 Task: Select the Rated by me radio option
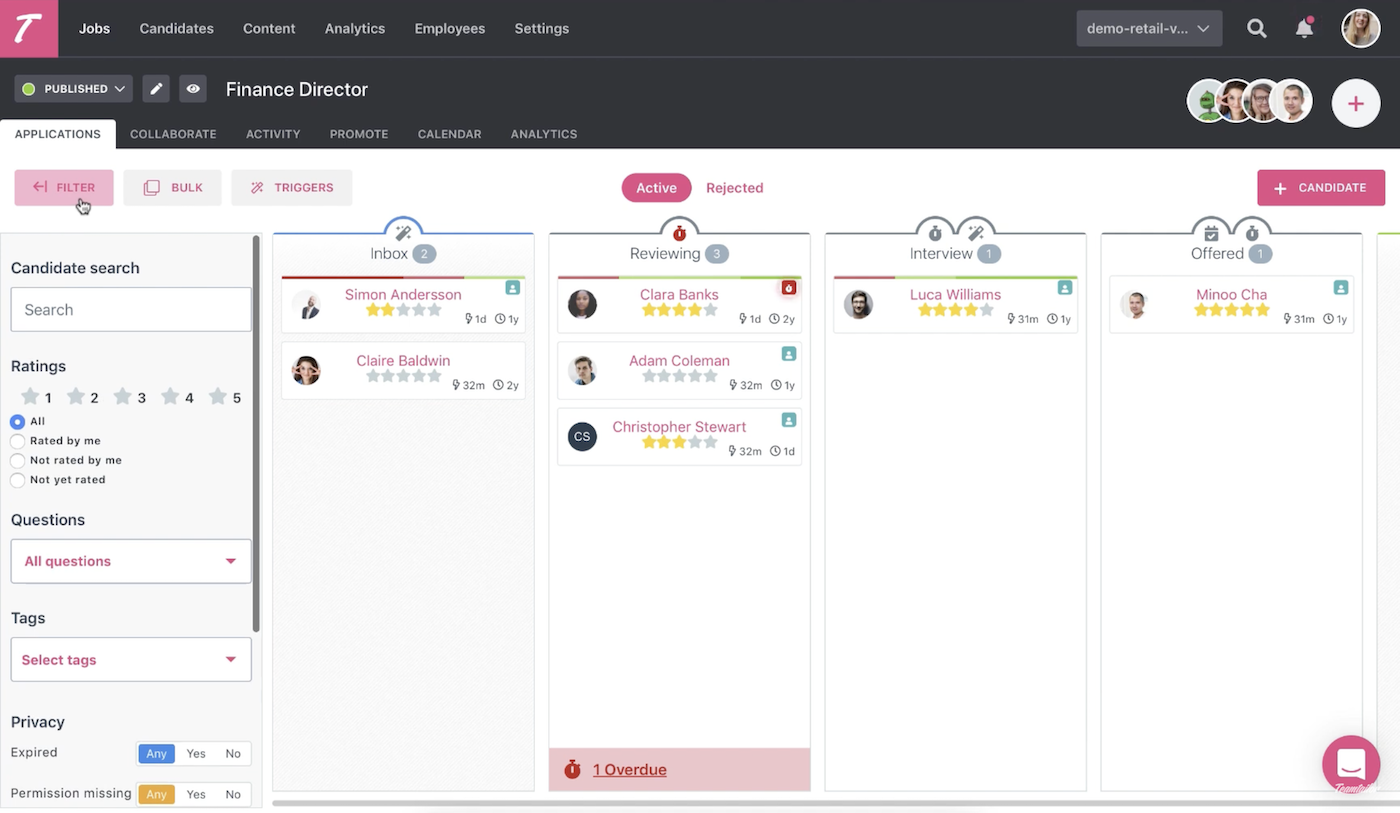(x=56, y=441)
